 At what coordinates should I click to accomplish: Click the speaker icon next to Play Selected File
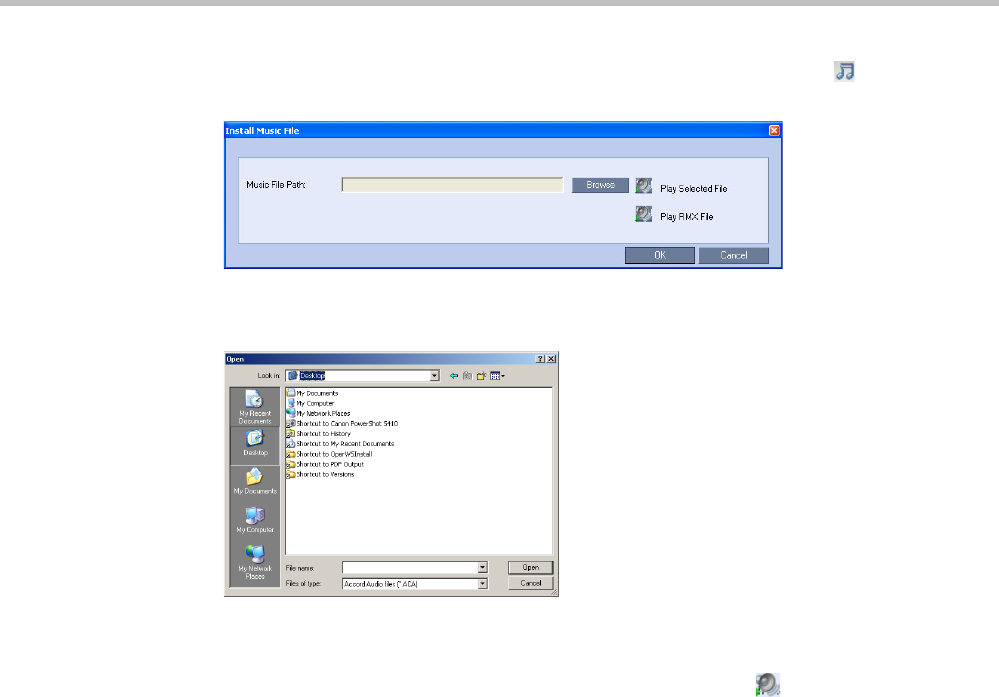[643, 185]
